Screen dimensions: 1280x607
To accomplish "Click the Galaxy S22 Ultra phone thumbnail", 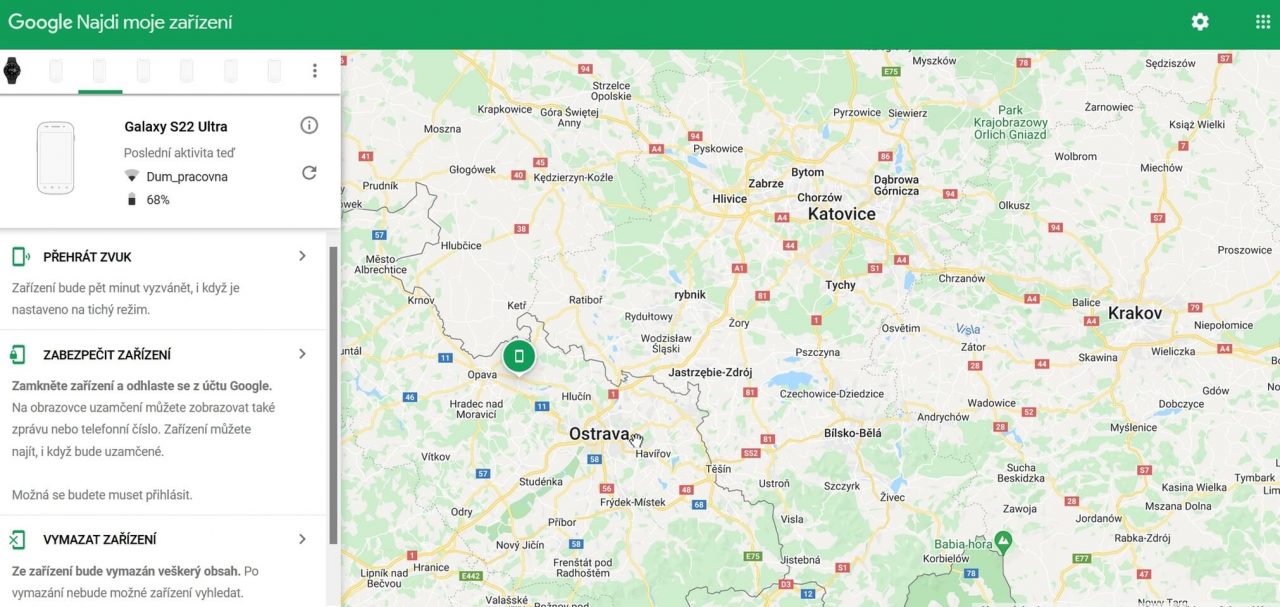I will click(x=55, y=158).
